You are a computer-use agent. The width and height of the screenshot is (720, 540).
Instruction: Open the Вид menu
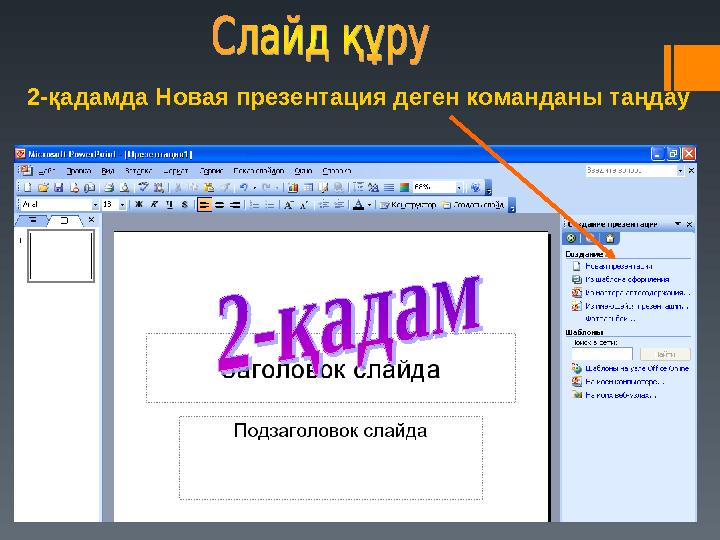point(107,171)
